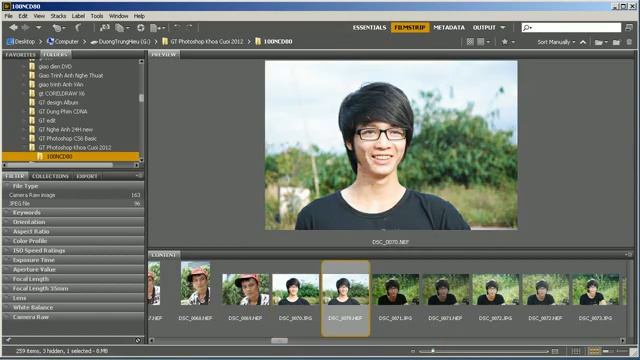Click the Open in Camera Raw icon
Viewport: 640px width, 360px height.
[x=141, y=27]
